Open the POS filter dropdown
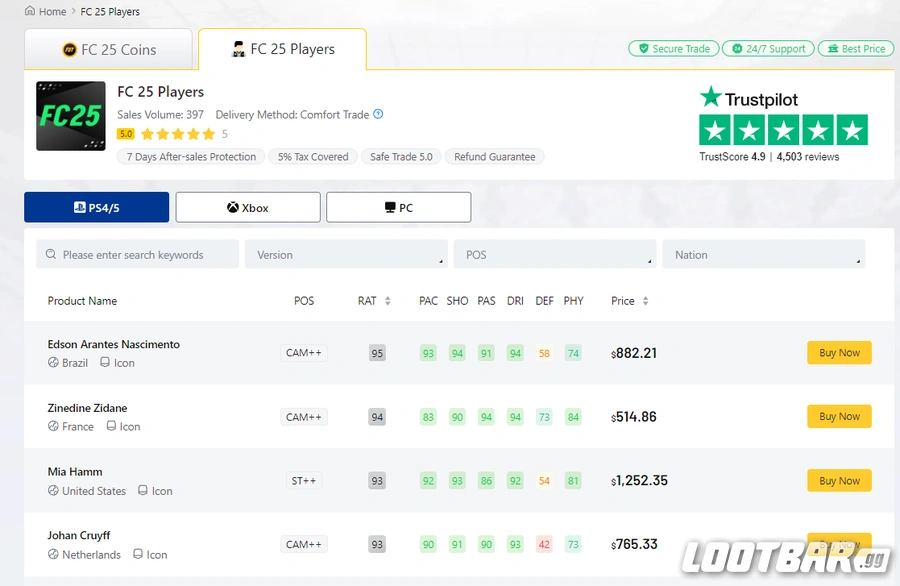 pos(554,254)
